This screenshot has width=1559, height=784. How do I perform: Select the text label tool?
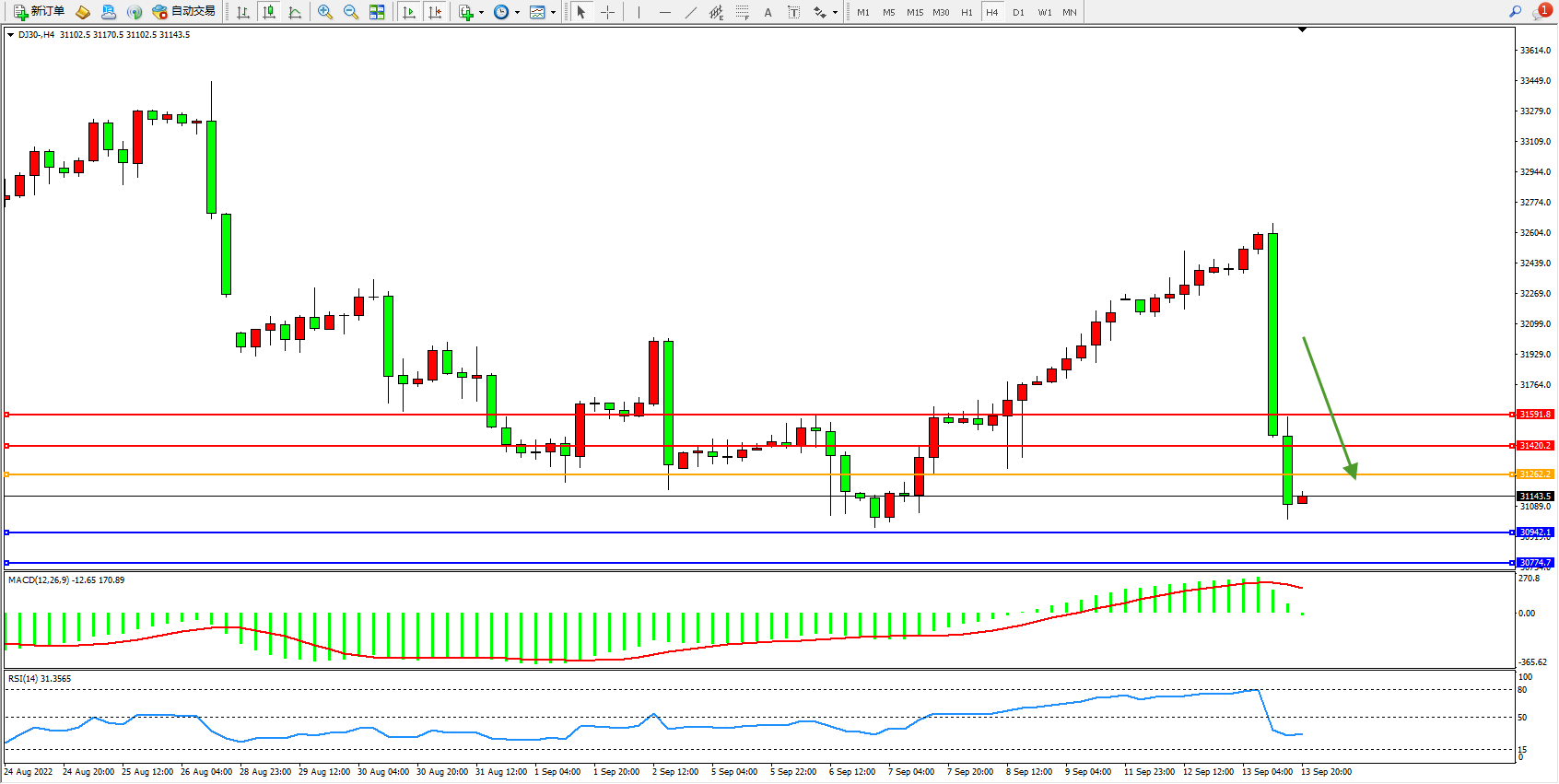click(x=794, y=12)
